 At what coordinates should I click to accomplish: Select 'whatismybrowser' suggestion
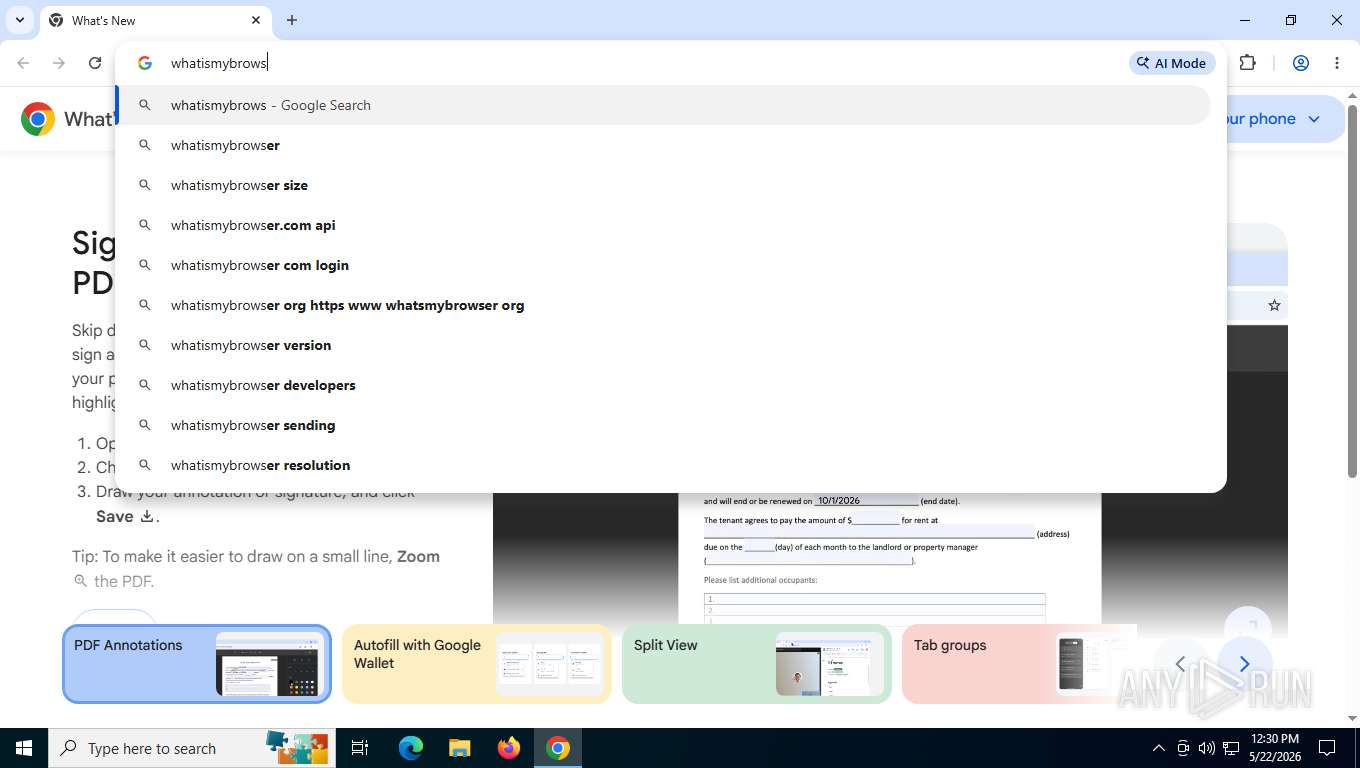(664, 145)
